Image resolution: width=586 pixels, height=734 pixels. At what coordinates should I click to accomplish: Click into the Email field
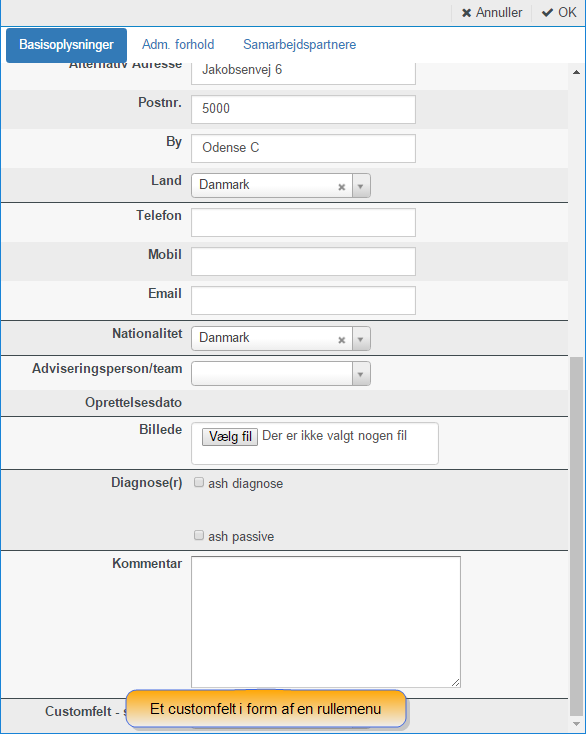pyautogui.click(x=303, y=301)
